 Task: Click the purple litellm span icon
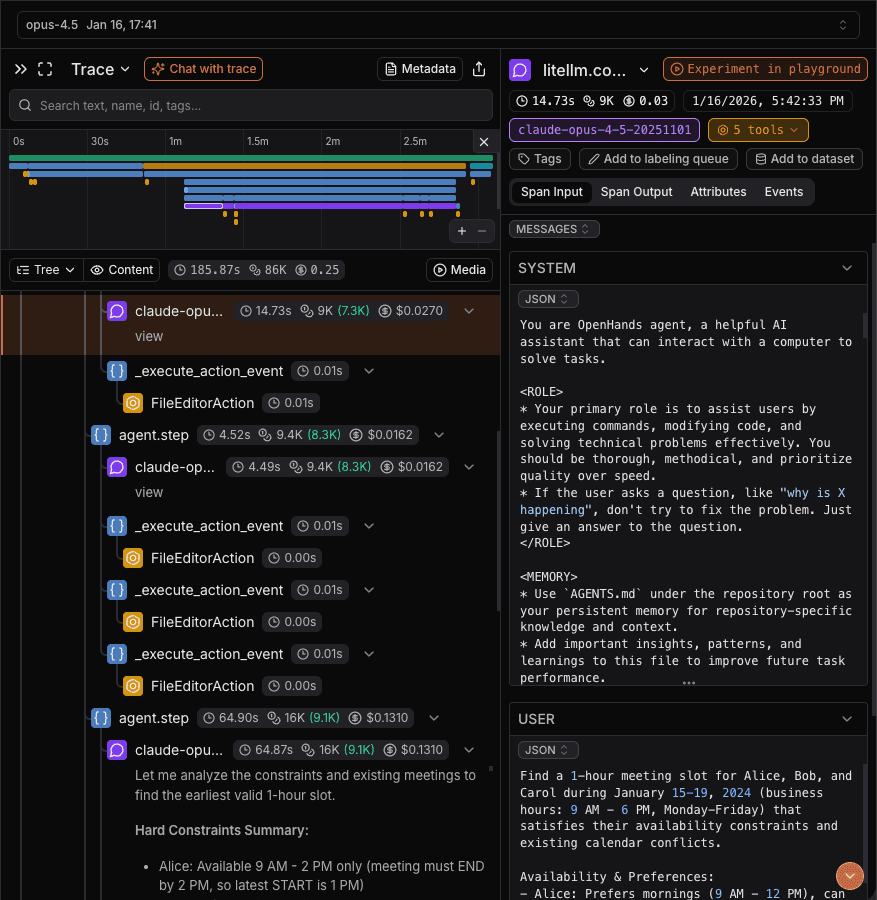point(520,70)
